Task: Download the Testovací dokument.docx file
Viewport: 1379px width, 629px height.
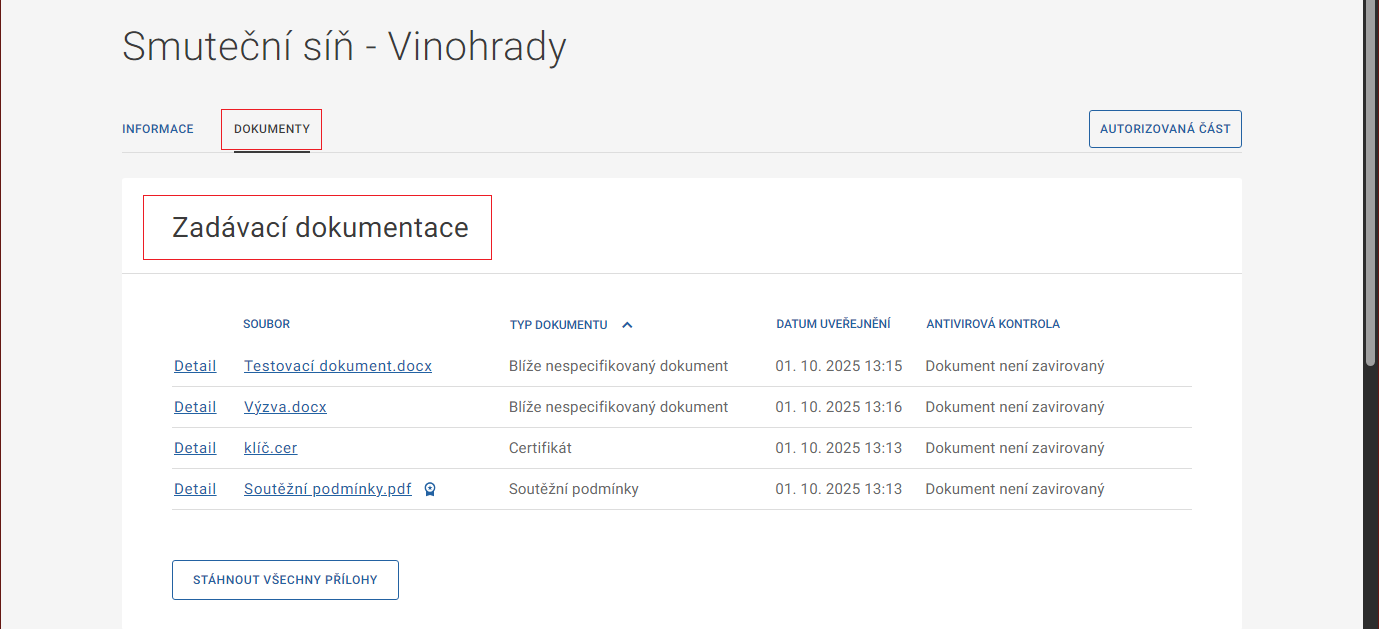Action: [338, 366]
